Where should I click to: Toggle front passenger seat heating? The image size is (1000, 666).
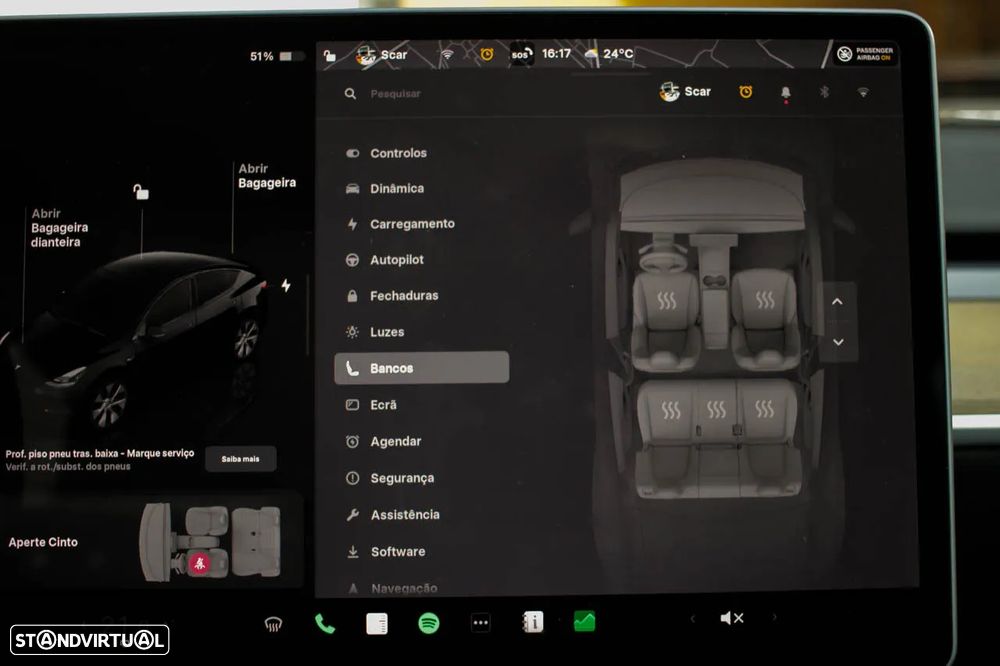(765, 299)
